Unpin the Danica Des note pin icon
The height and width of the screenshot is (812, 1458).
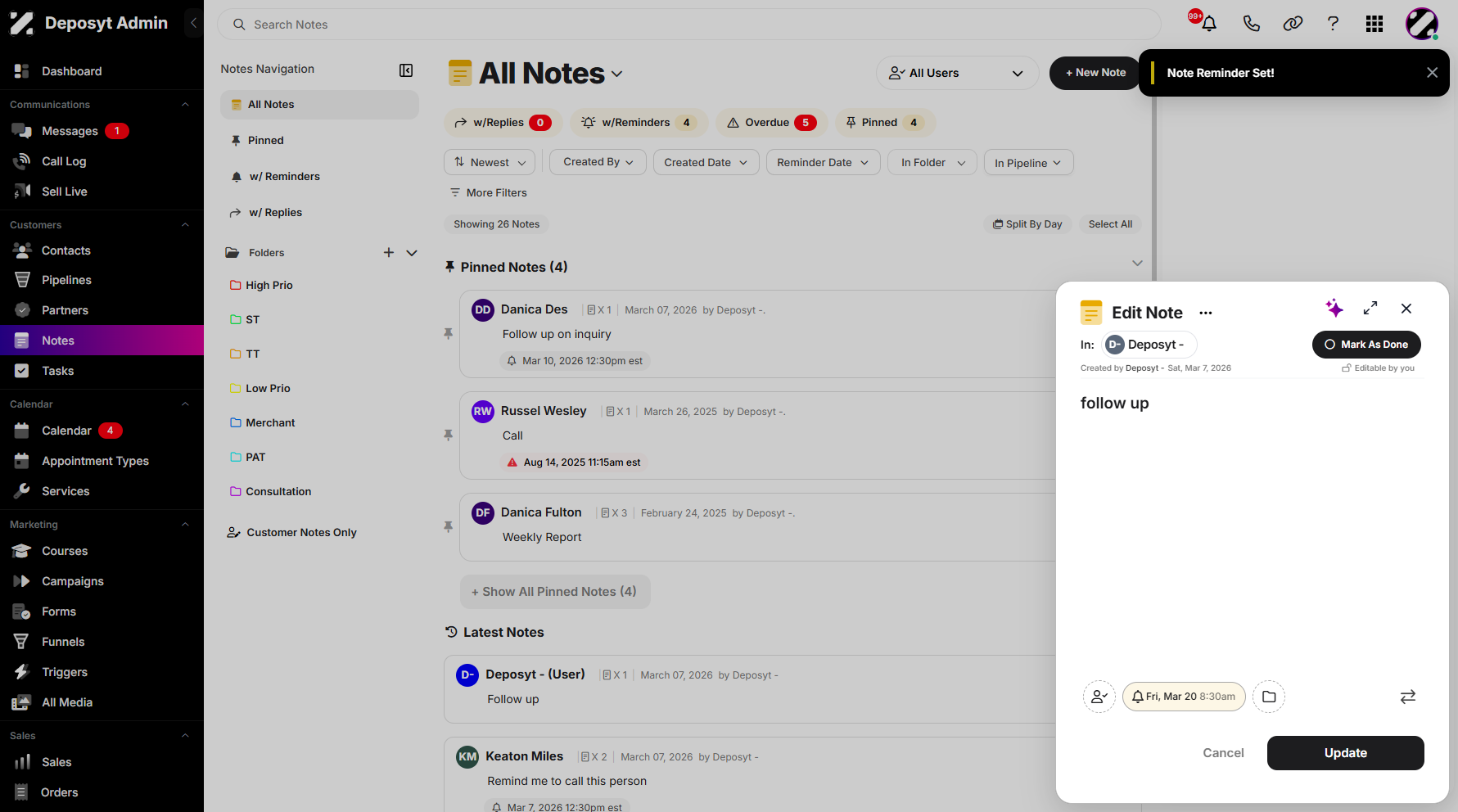coord(449,333)
